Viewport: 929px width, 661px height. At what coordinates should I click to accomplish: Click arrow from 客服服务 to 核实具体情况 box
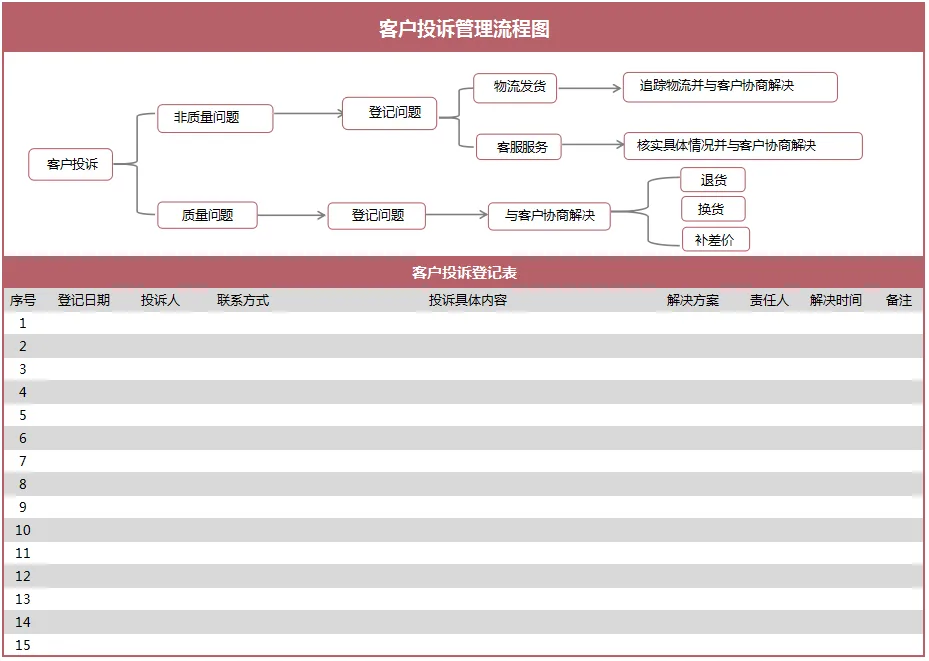593,145
